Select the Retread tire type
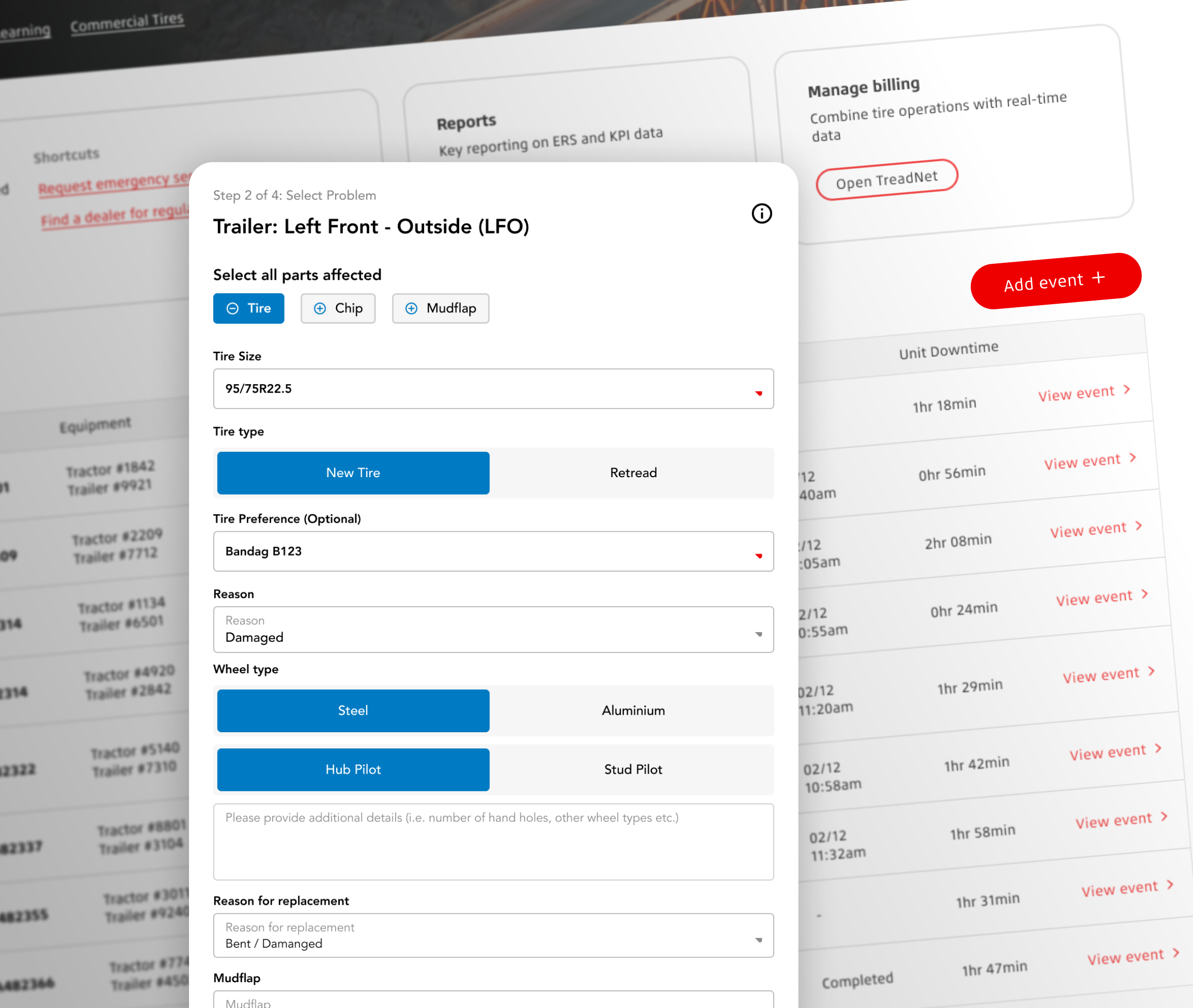Viewport: 1193px width, 1008px height. [x=633, y=472]
